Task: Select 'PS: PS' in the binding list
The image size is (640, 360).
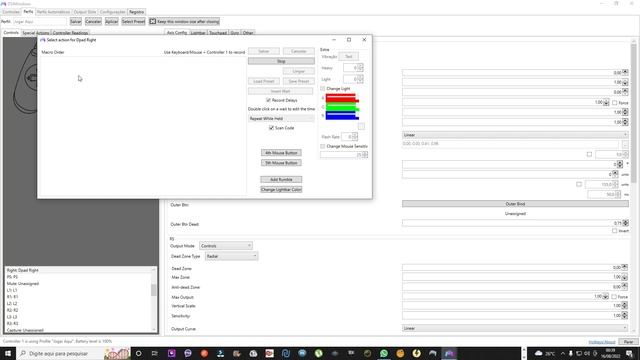Action: click(12, 277)
